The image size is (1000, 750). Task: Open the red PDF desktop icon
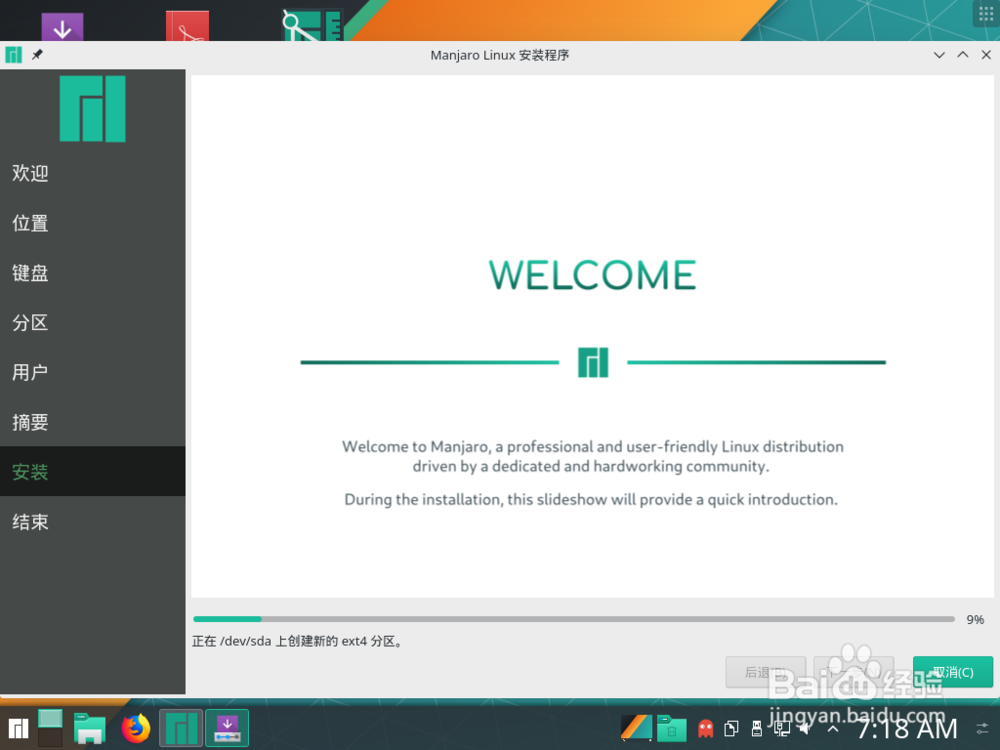(188, 26)
